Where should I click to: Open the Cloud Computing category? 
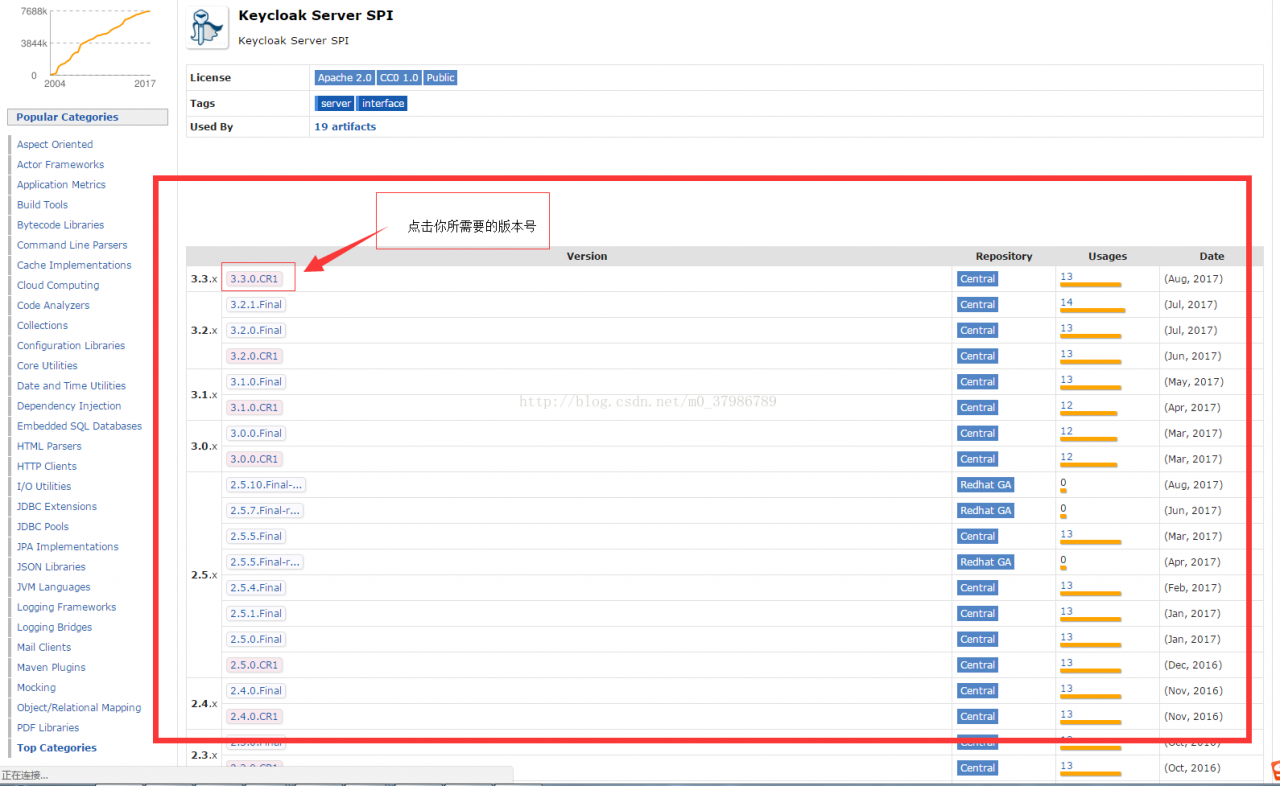58,285
